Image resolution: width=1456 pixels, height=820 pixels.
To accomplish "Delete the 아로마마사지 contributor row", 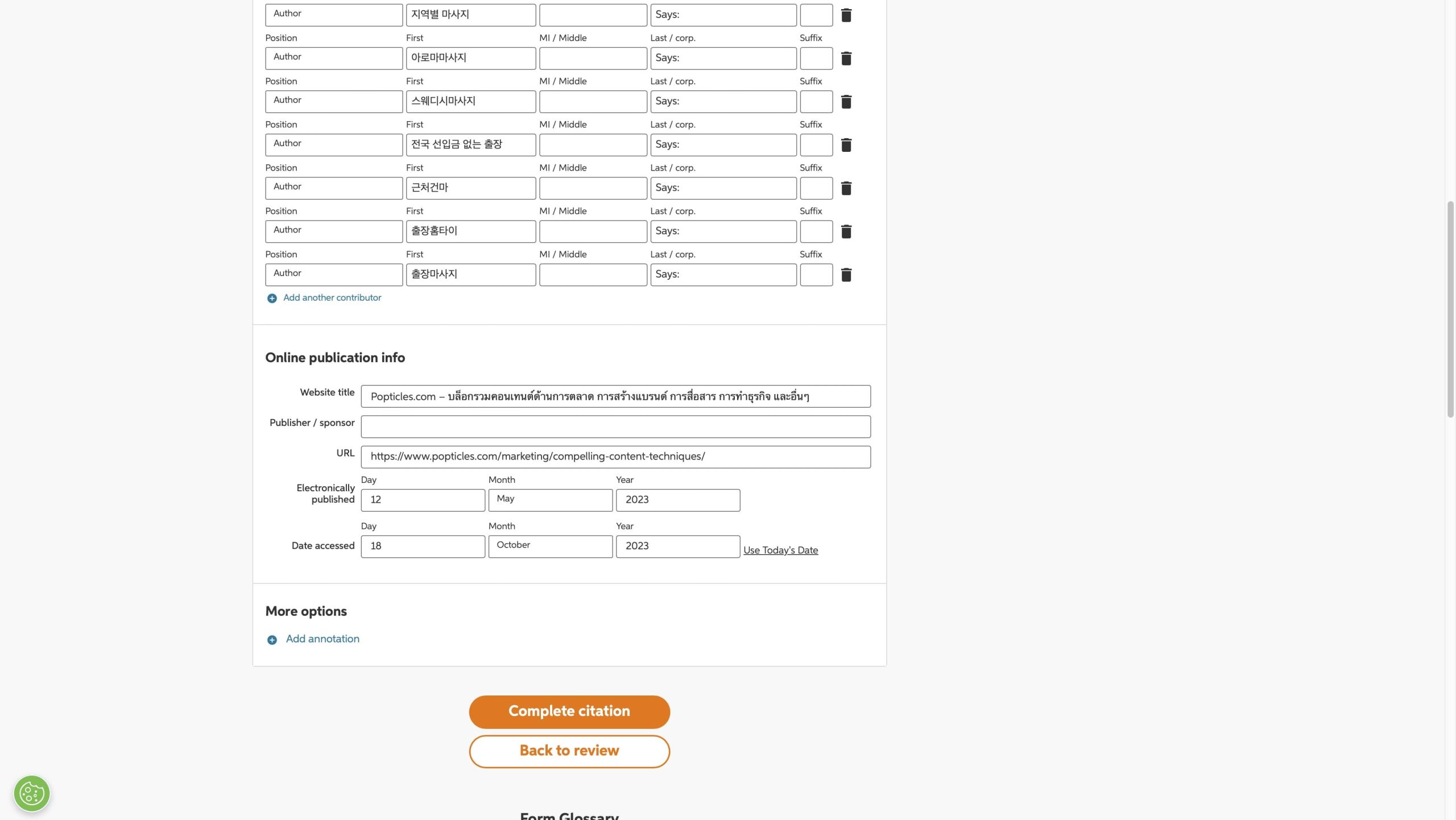I will click(x=846, y=59).
